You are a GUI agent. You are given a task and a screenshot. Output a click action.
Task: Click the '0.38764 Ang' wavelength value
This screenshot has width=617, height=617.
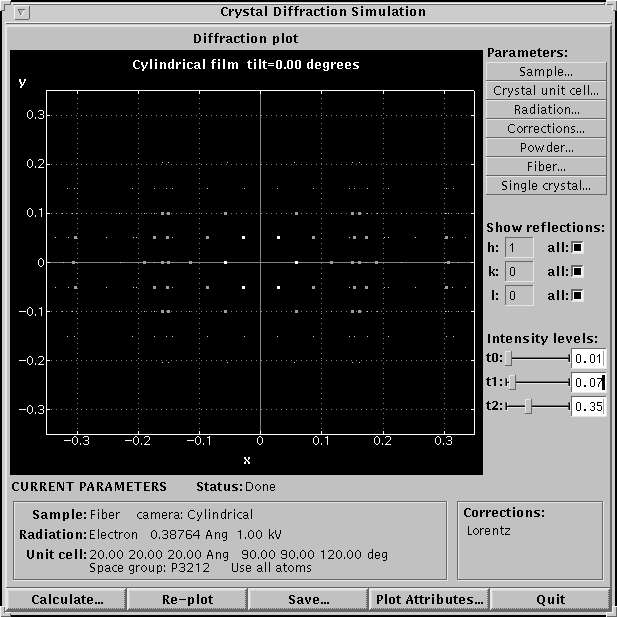point(189,535)
